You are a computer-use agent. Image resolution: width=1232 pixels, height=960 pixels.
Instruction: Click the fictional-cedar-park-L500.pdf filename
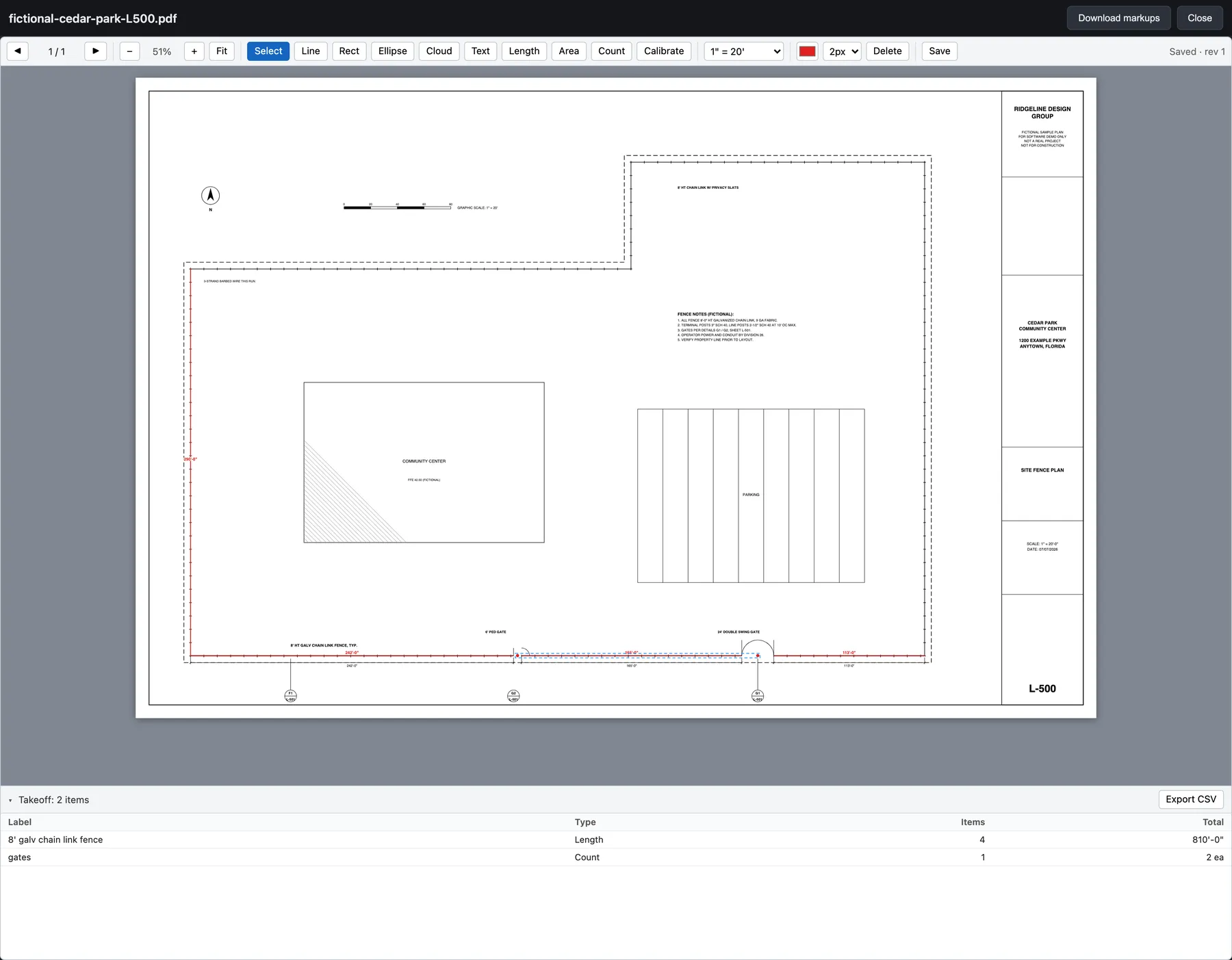(93, 18)
